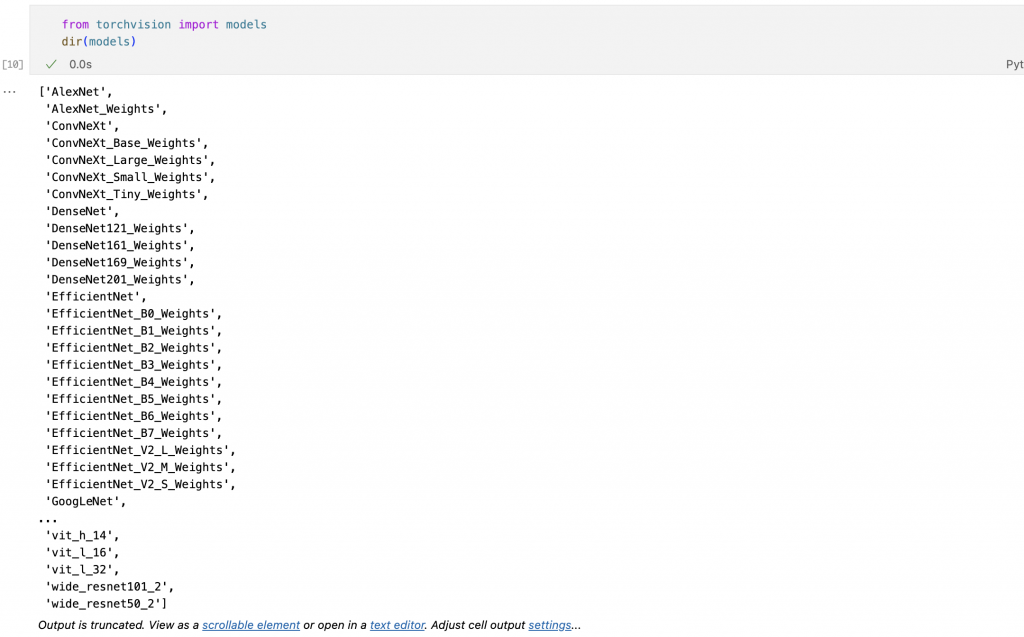The width and height of the screenshot is (1024, 637).
Task: Click the 'GoogLeNet' output line
Action: pos(86,501)
